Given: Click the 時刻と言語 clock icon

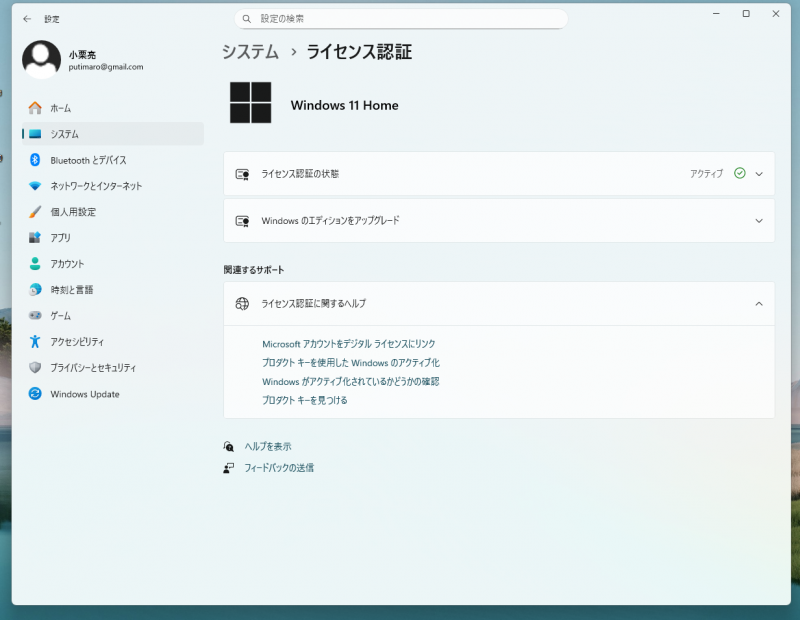Looking at the screenshot, I should click(35, 290).
